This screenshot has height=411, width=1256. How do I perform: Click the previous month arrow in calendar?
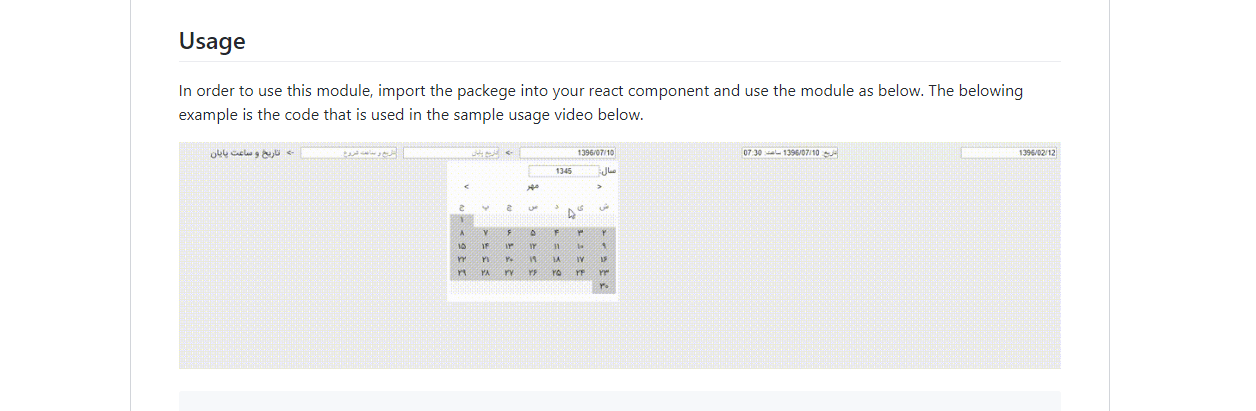coord(598,186)
